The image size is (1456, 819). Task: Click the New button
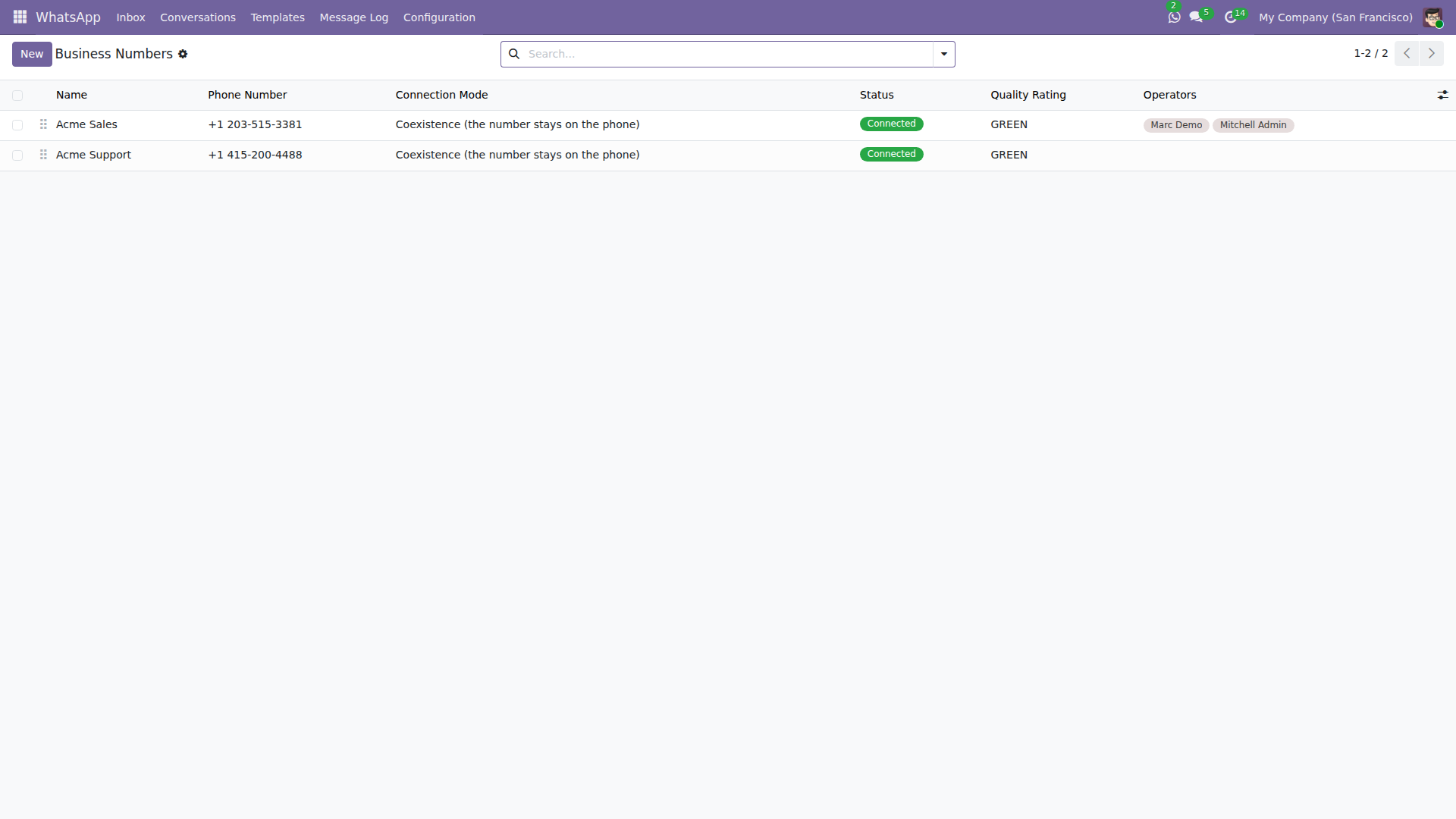point(32,54)
